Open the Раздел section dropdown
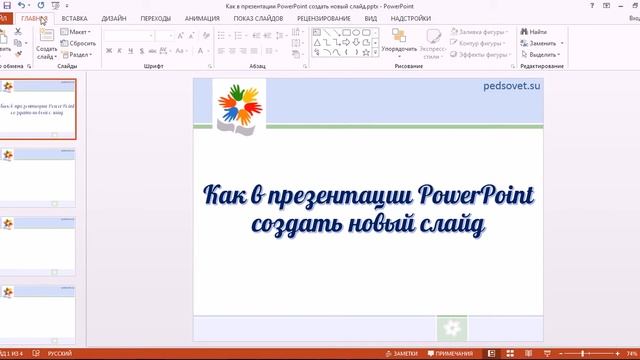The width and height of the screenshot is (640, 360). pos(77,54)
